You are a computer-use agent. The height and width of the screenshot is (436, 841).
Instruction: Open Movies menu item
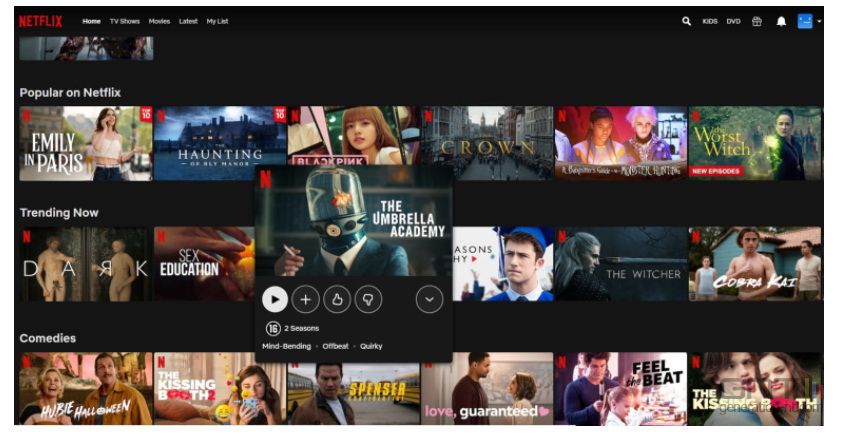pyautogui.click(x=159, y=21)
